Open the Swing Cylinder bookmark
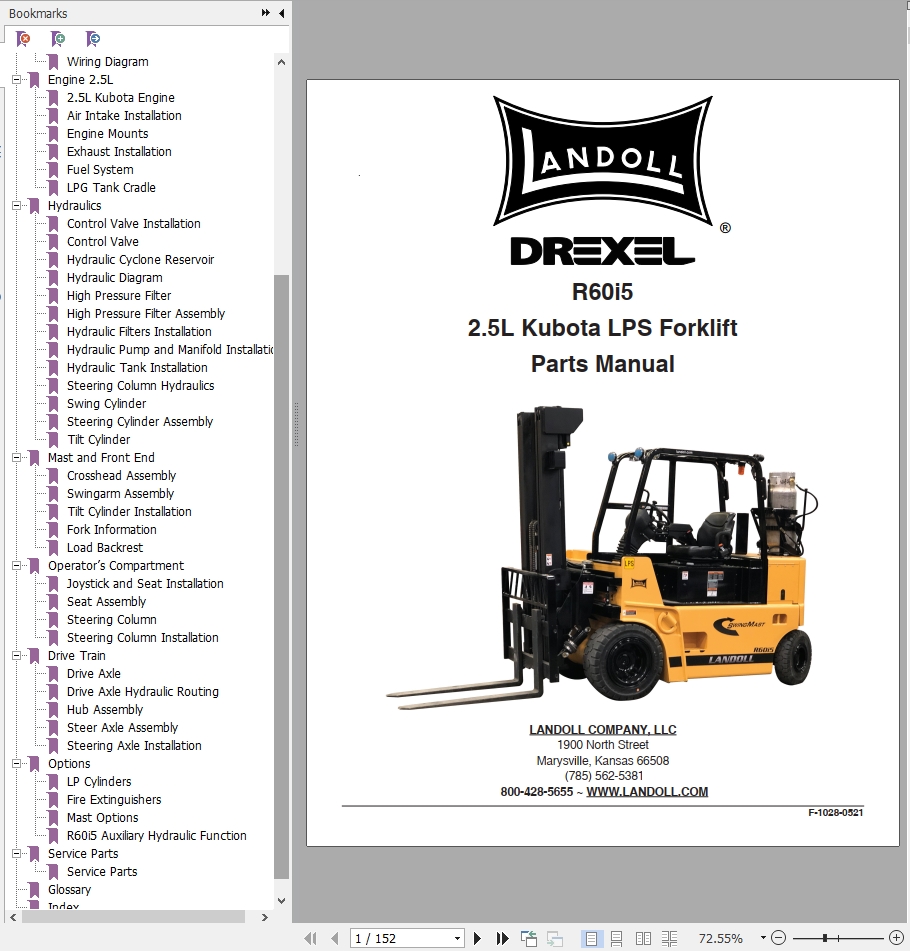The width and height of the screenshot is (910, 951). (106, 404)
